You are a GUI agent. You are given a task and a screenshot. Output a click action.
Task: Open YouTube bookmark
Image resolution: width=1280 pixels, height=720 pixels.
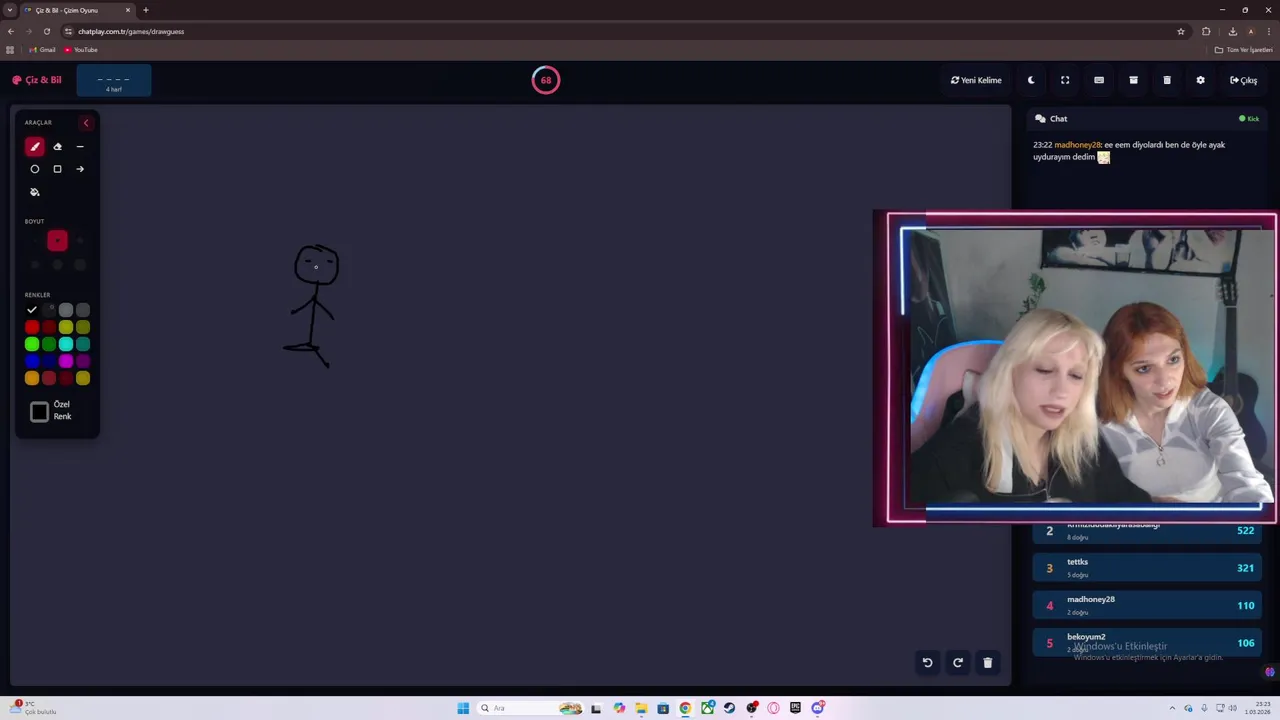pyautogui.click(x=81, y=50)
